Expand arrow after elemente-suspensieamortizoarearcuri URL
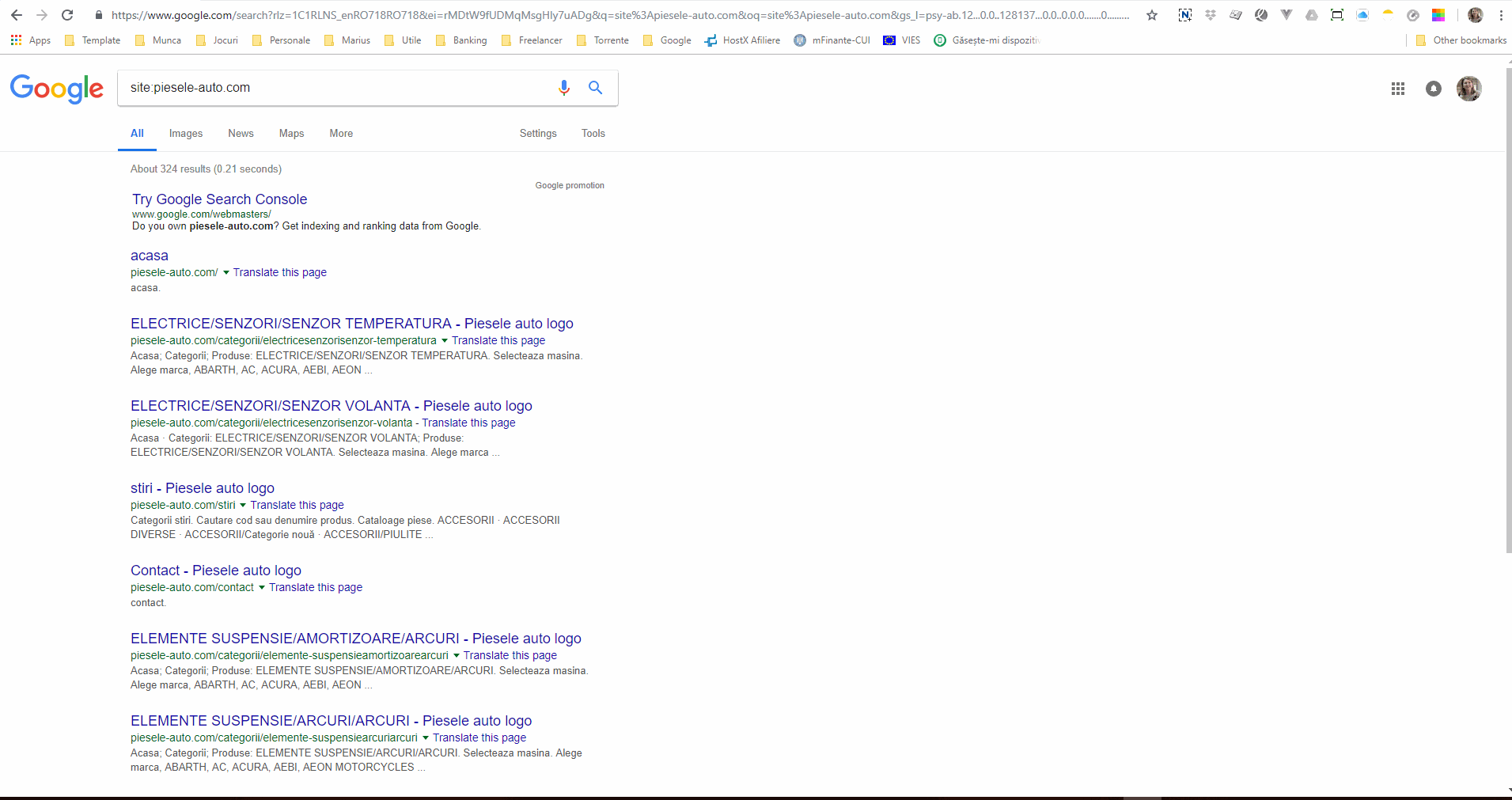1512x800 pixels. (x=457, y=656)
